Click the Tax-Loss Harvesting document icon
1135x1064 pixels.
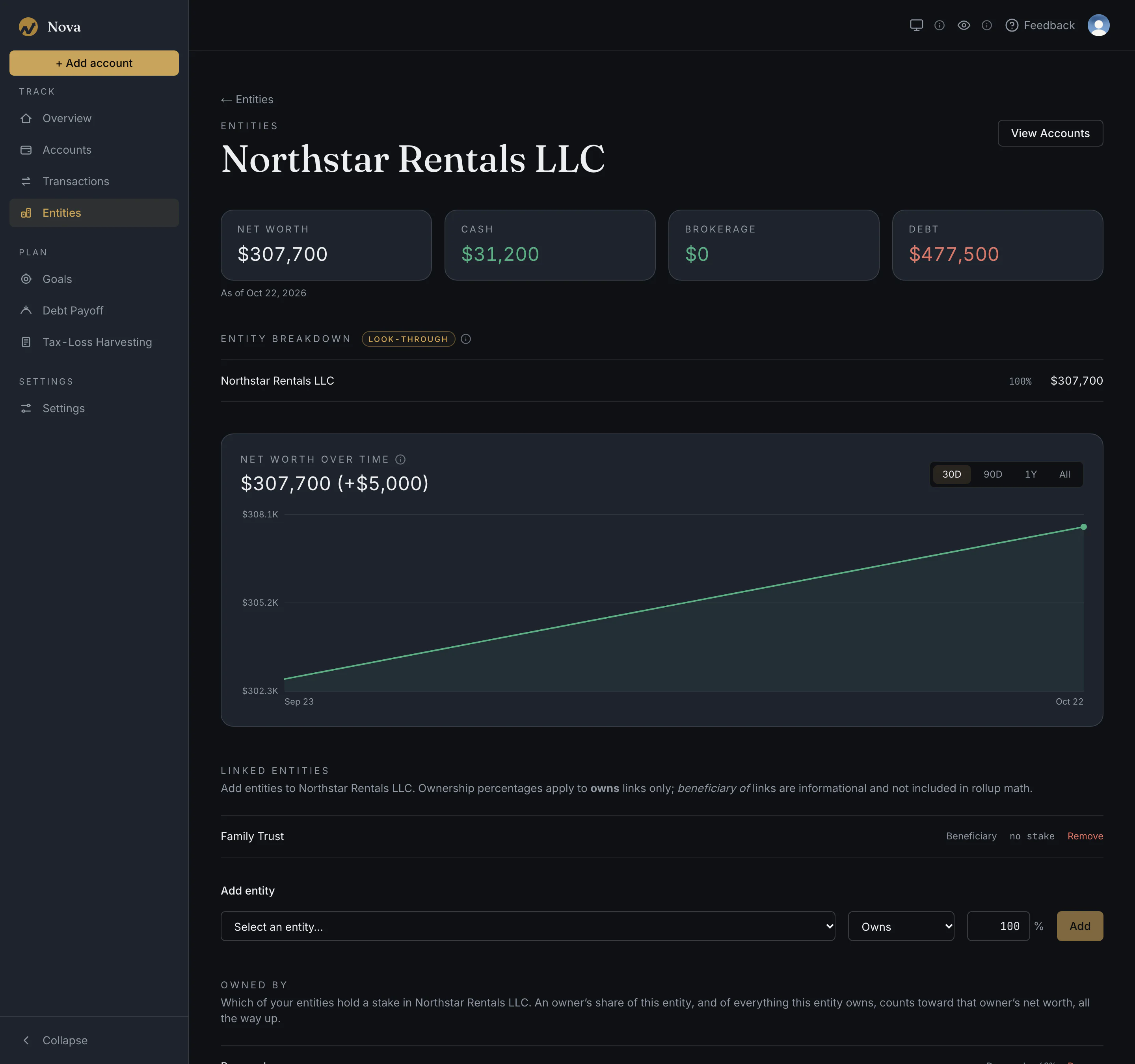pyautogui.click(x=26, y=342)
